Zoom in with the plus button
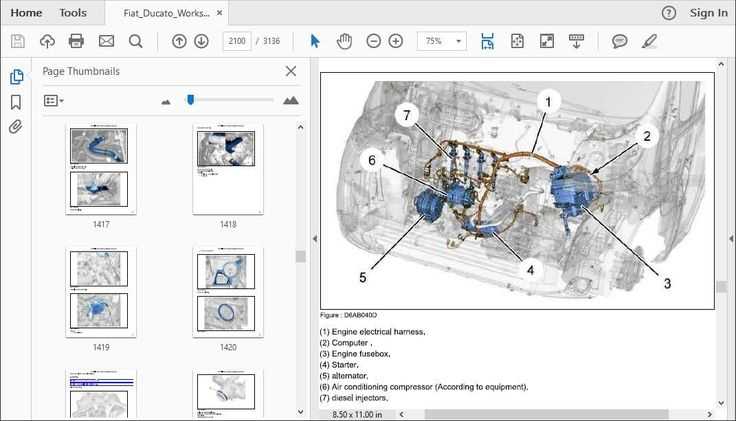 click(396, 41)
